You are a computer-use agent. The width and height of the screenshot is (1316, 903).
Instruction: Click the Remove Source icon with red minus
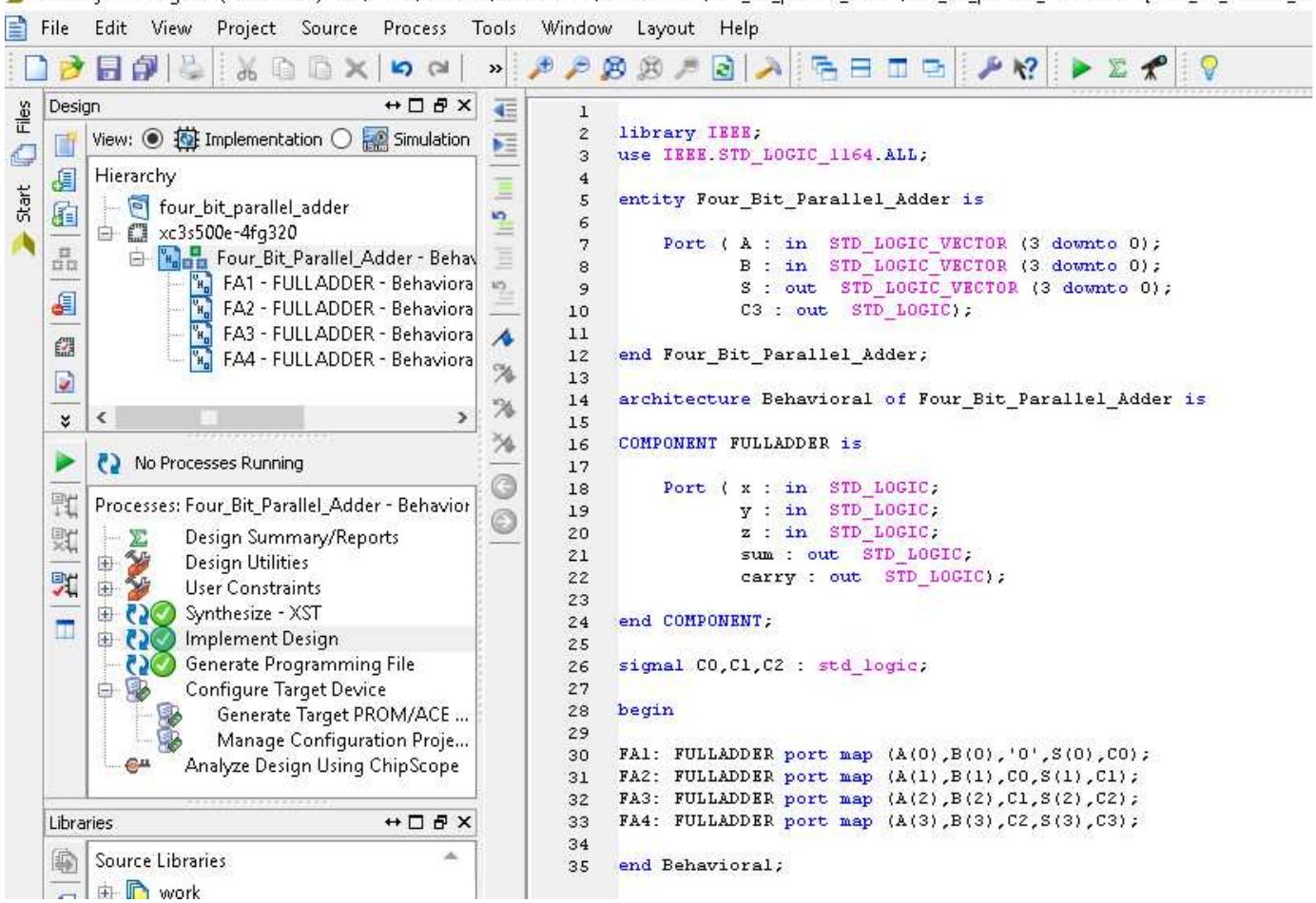(x=65, y=303)
